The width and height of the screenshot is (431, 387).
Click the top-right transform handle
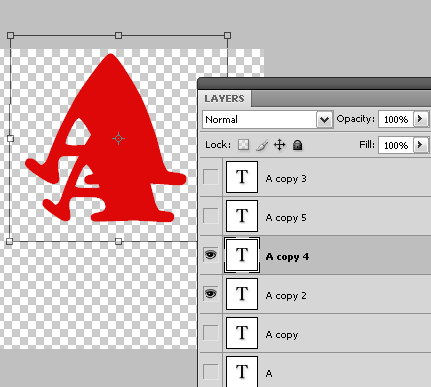[227, 35]
